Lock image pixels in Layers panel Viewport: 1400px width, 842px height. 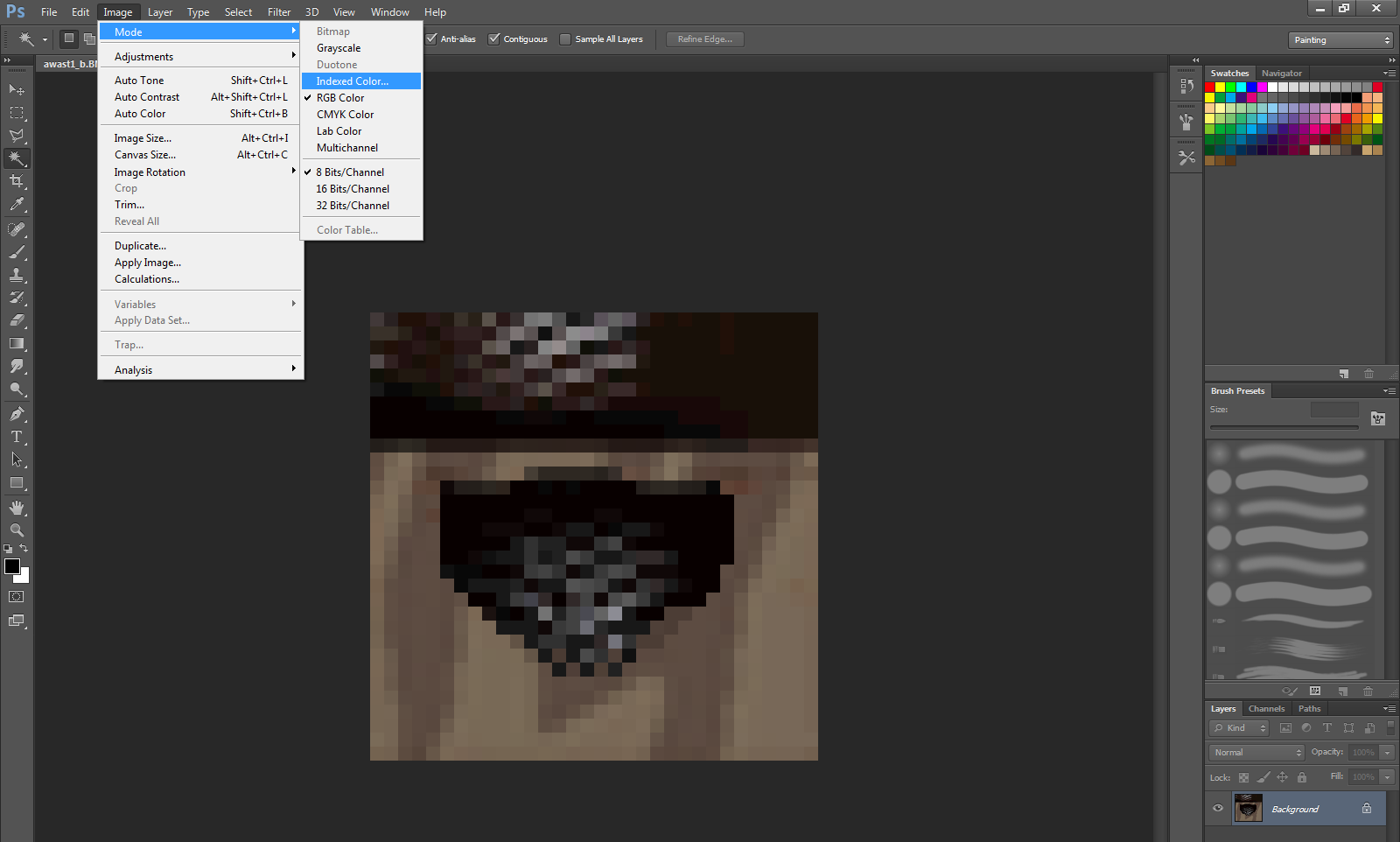click(1263, 777)
